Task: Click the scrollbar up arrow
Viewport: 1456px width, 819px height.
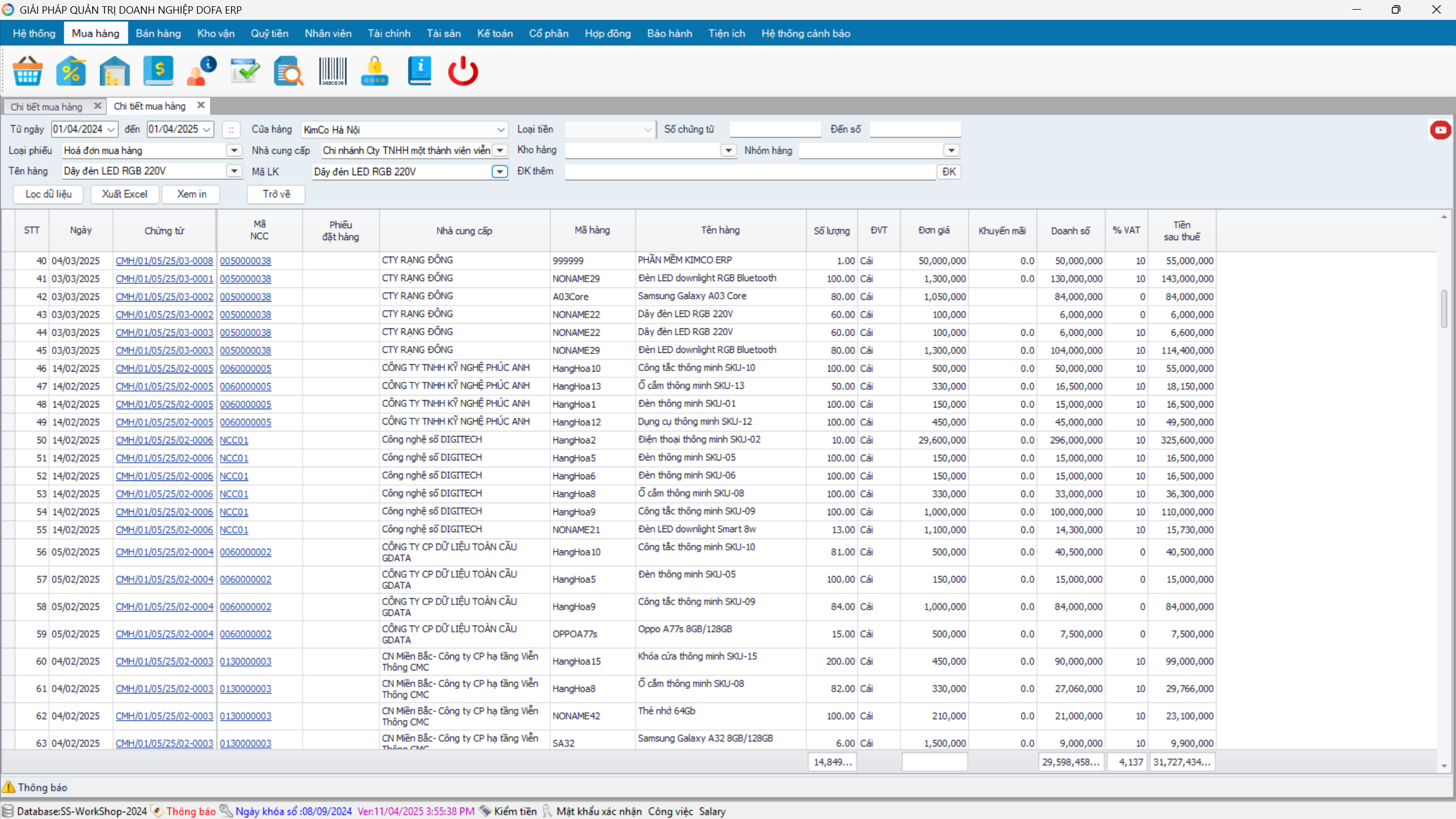Action: coord(1444,217)
